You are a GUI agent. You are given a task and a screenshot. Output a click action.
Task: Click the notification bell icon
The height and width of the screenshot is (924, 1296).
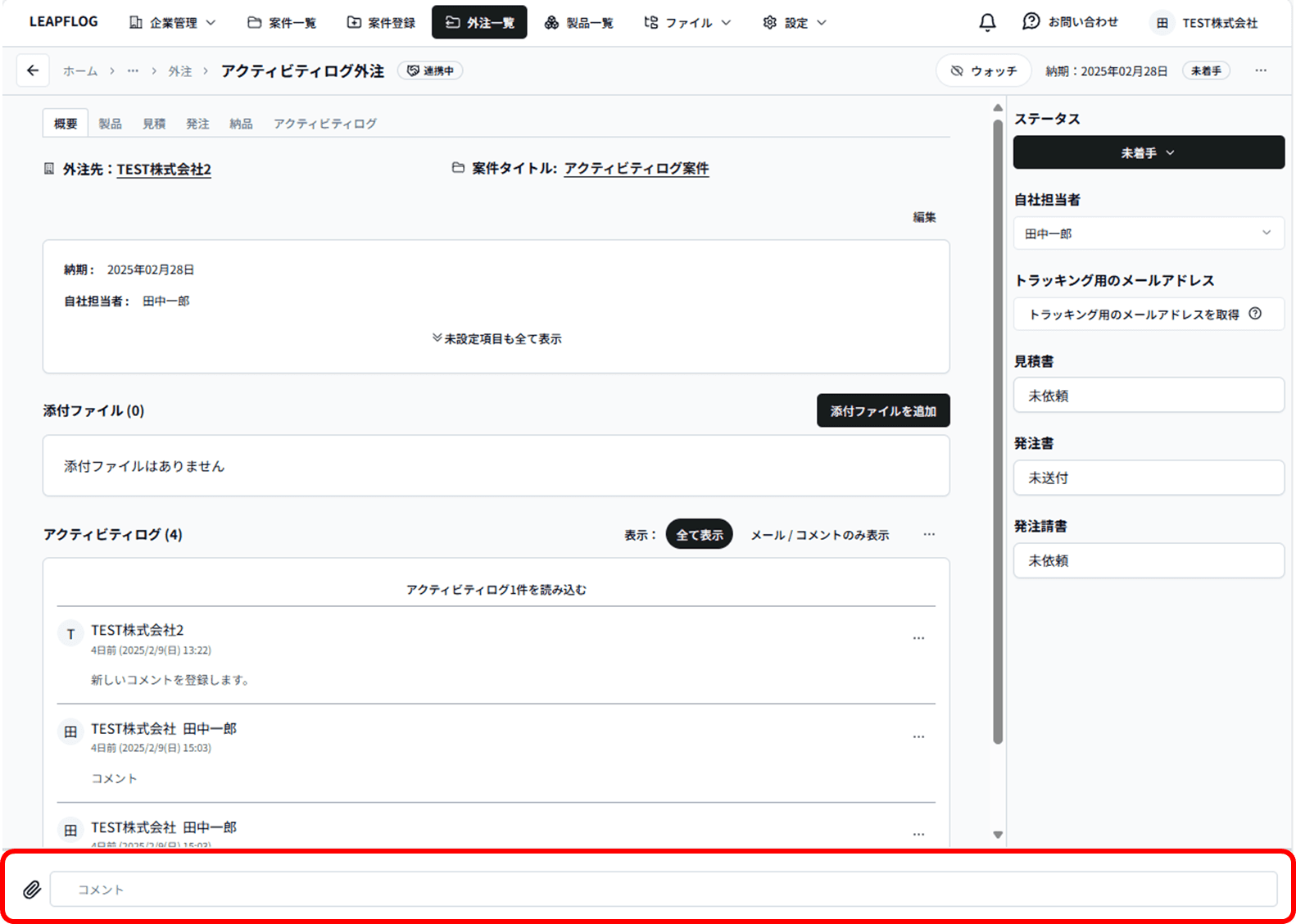click(987, 23)
